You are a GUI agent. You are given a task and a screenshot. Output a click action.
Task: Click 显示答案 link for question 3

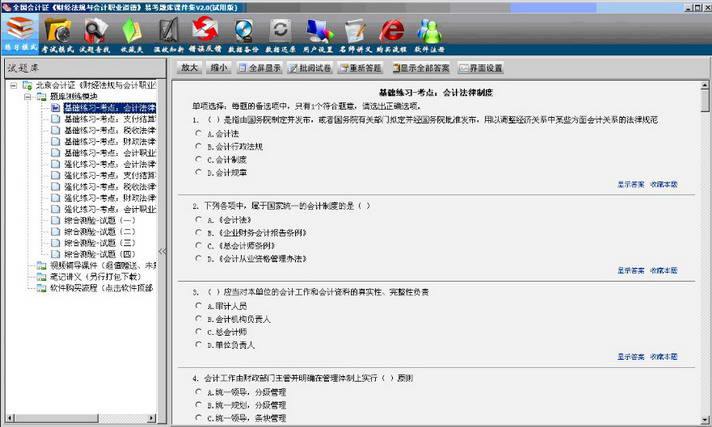click(630, 357)
